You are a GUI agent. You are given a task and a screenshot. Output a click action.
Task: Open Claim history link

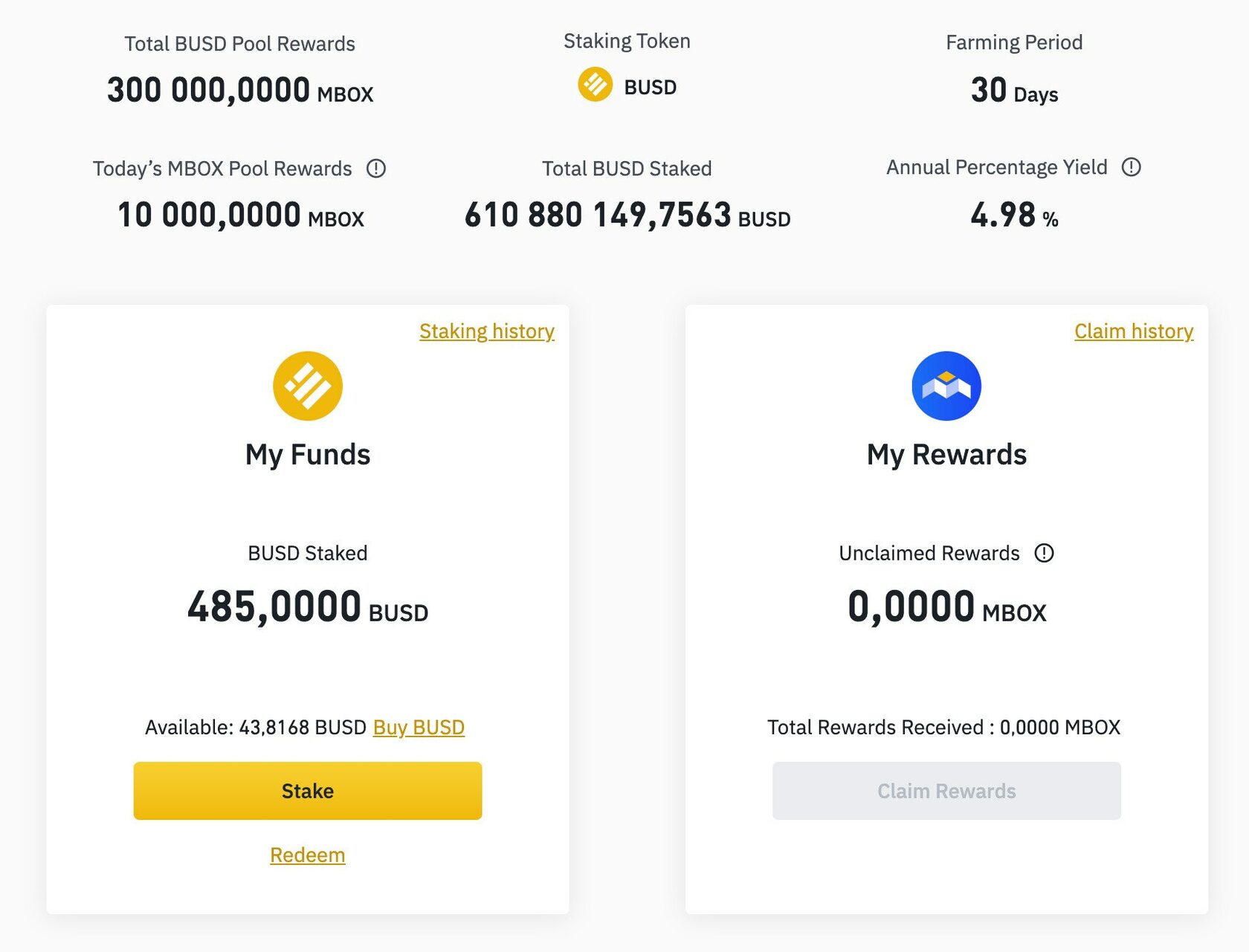coord(1134,331)
